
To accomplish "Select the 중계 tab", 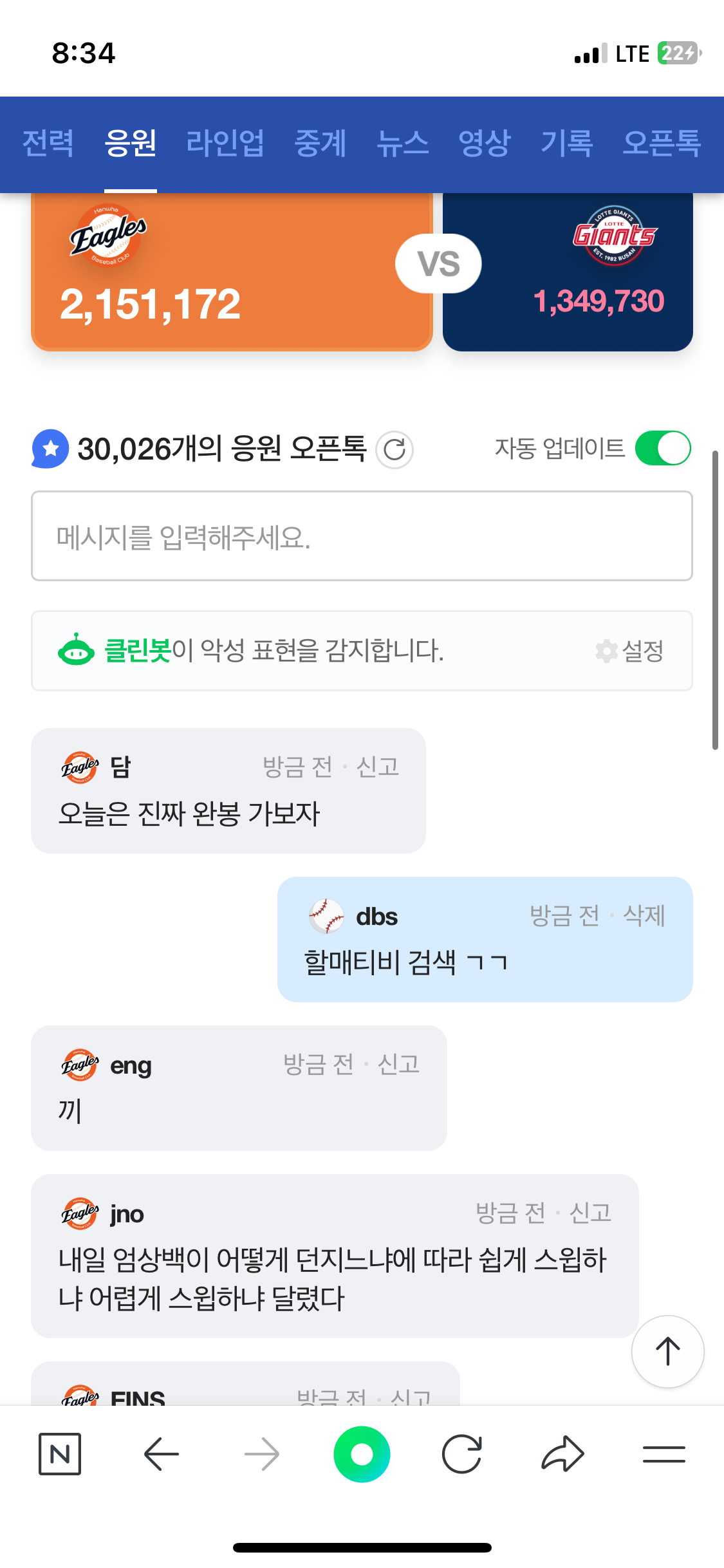I will tap(320, 143).
